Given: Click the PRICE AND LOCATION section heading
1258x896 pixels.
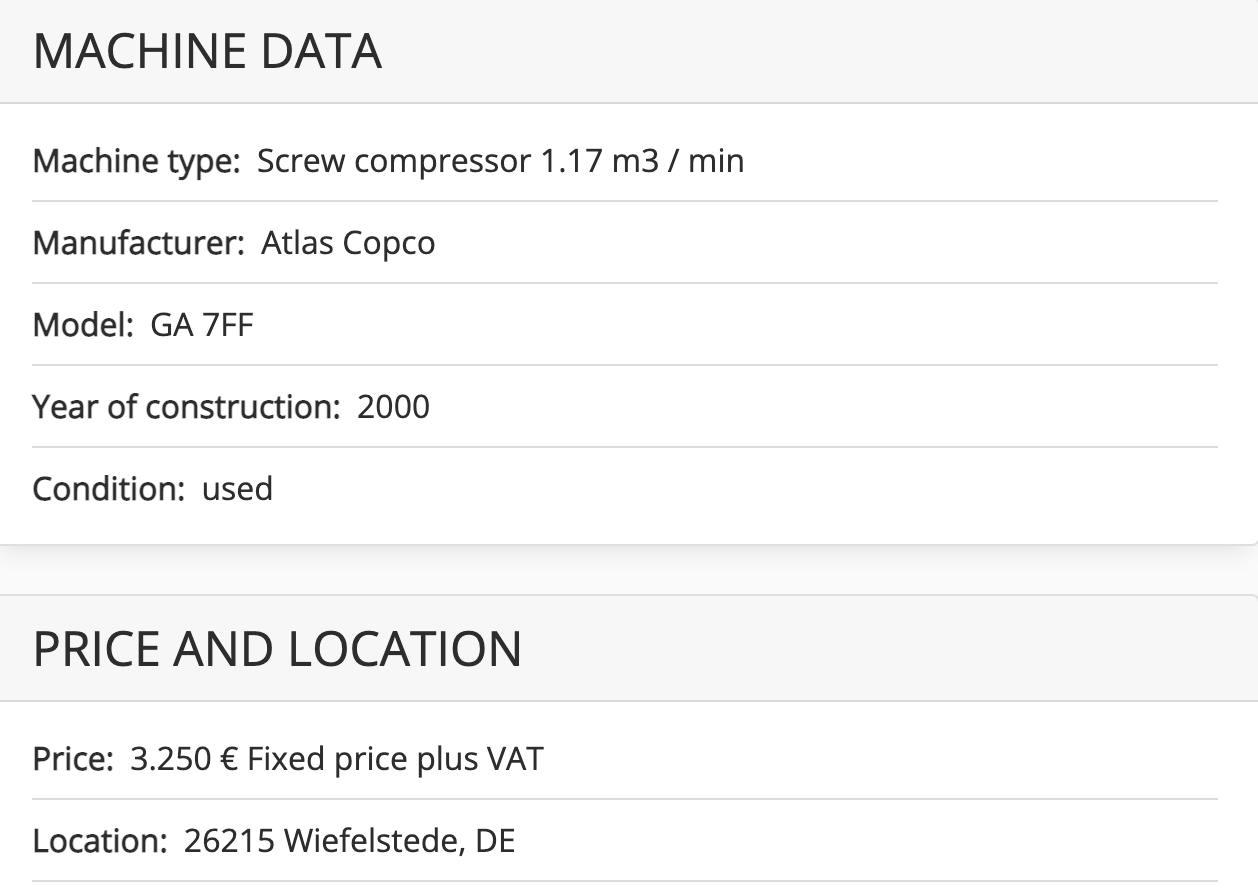Looking at the screenshot, I should coord(277,649).
